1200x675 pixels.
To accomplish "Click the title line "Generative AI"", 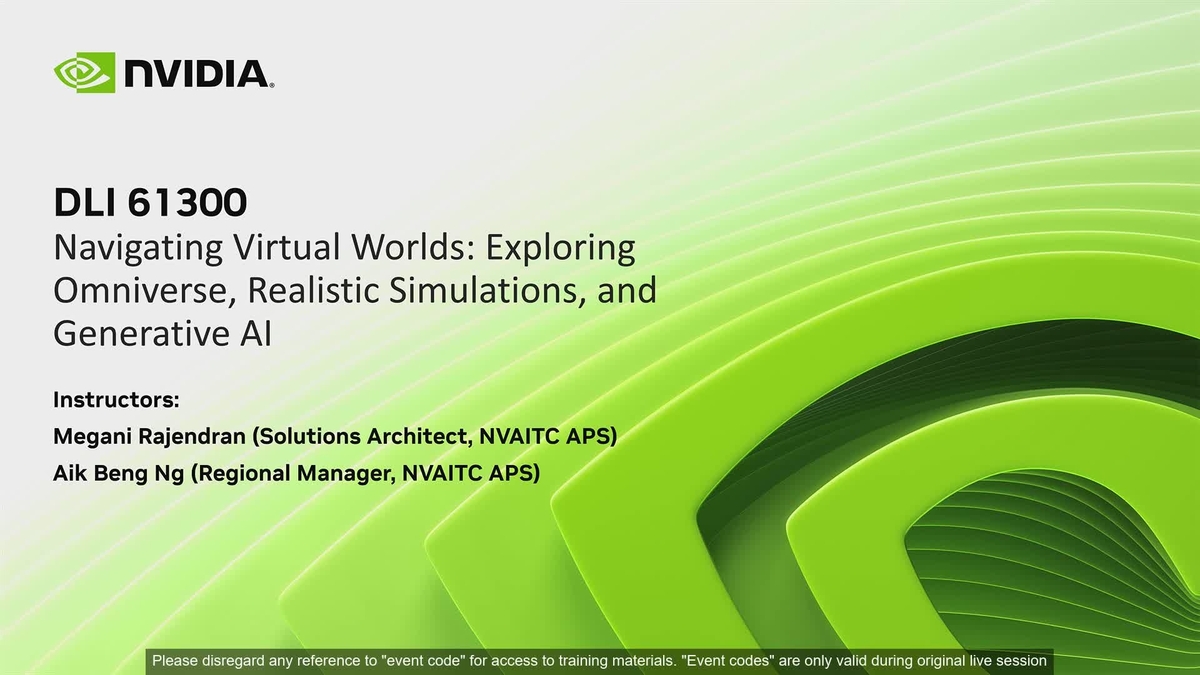I will tap(162, 335).
